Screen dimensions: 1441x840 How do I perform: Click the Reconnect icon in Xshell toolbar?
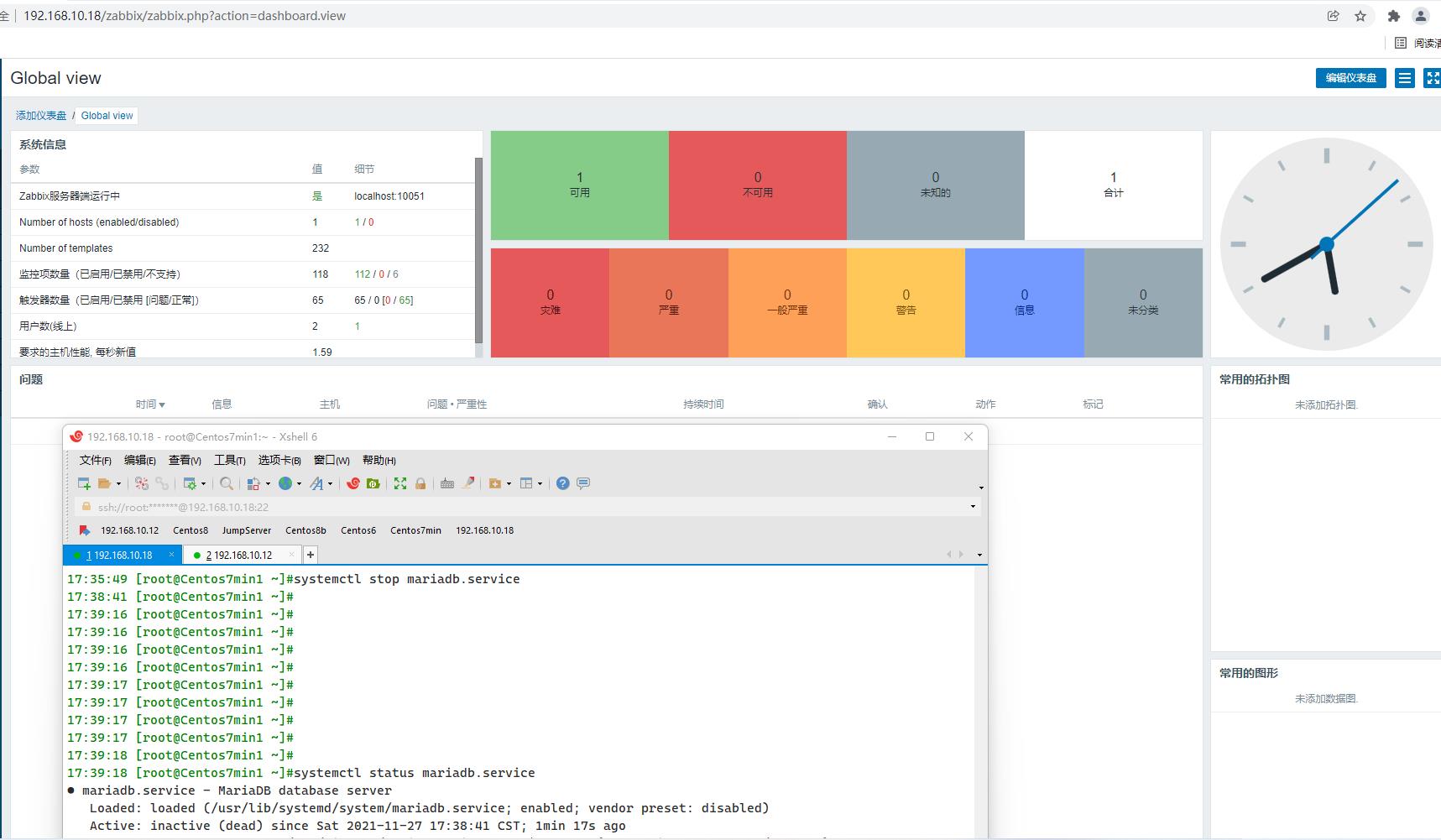point(142,483)
